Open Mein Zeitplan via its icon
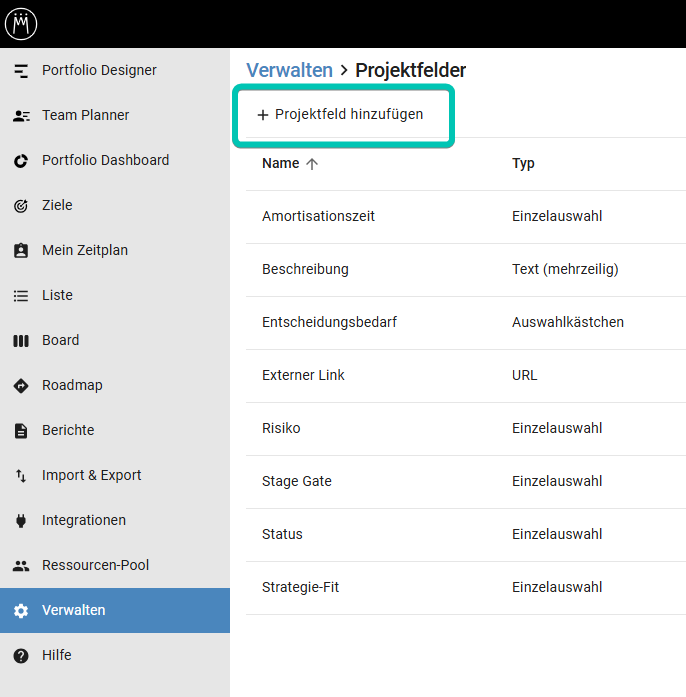This screenshot has width=686, height=697. (21, 251)
